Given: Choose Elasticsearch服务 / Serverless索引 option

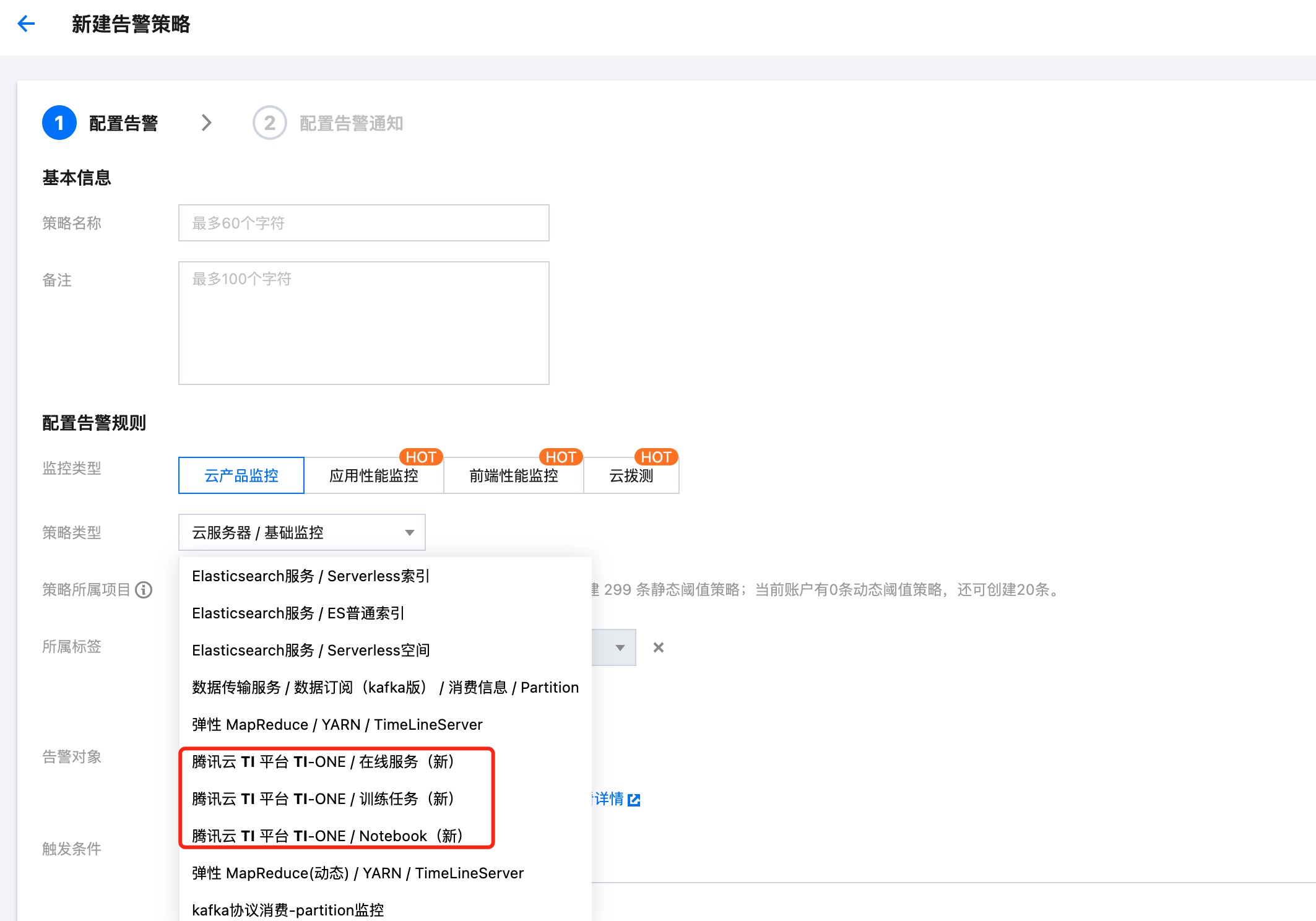Looking at the screenshot, I should pos(311,576).
